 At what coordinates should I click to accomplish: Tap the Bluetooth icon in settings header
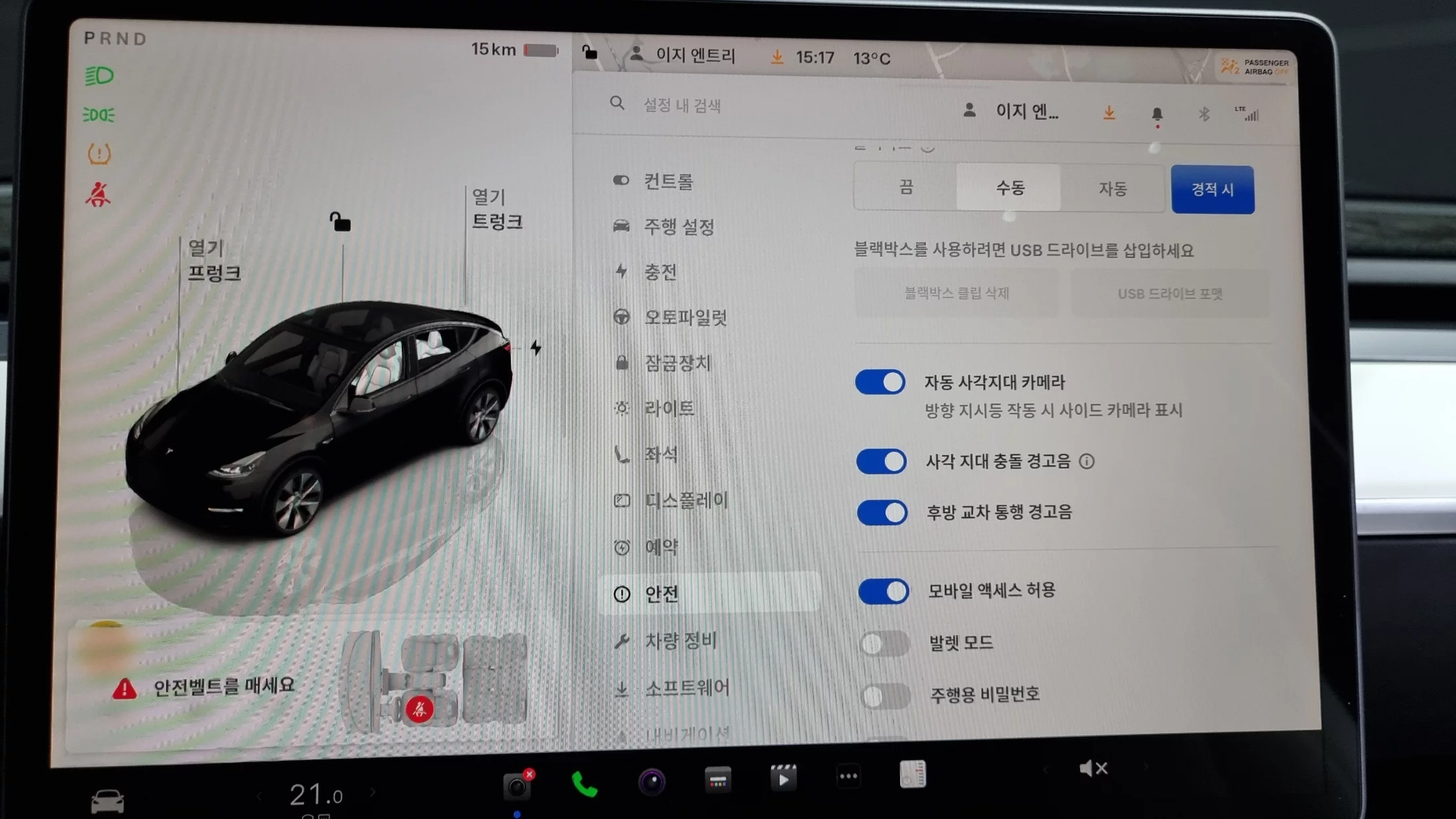1204,114
